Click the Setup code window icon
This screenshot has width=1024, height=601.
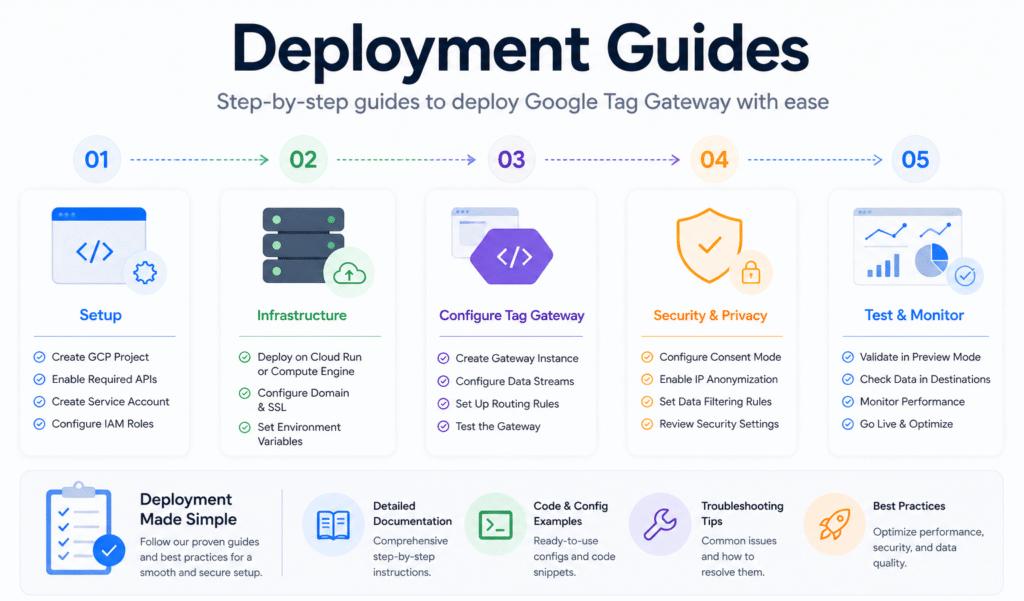coord(99,246)
